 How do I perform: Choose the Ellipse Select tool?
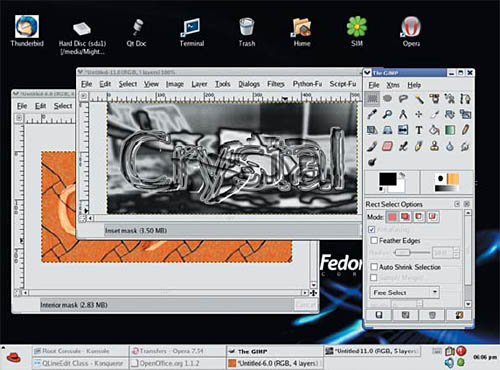click(x=387, y=98)
